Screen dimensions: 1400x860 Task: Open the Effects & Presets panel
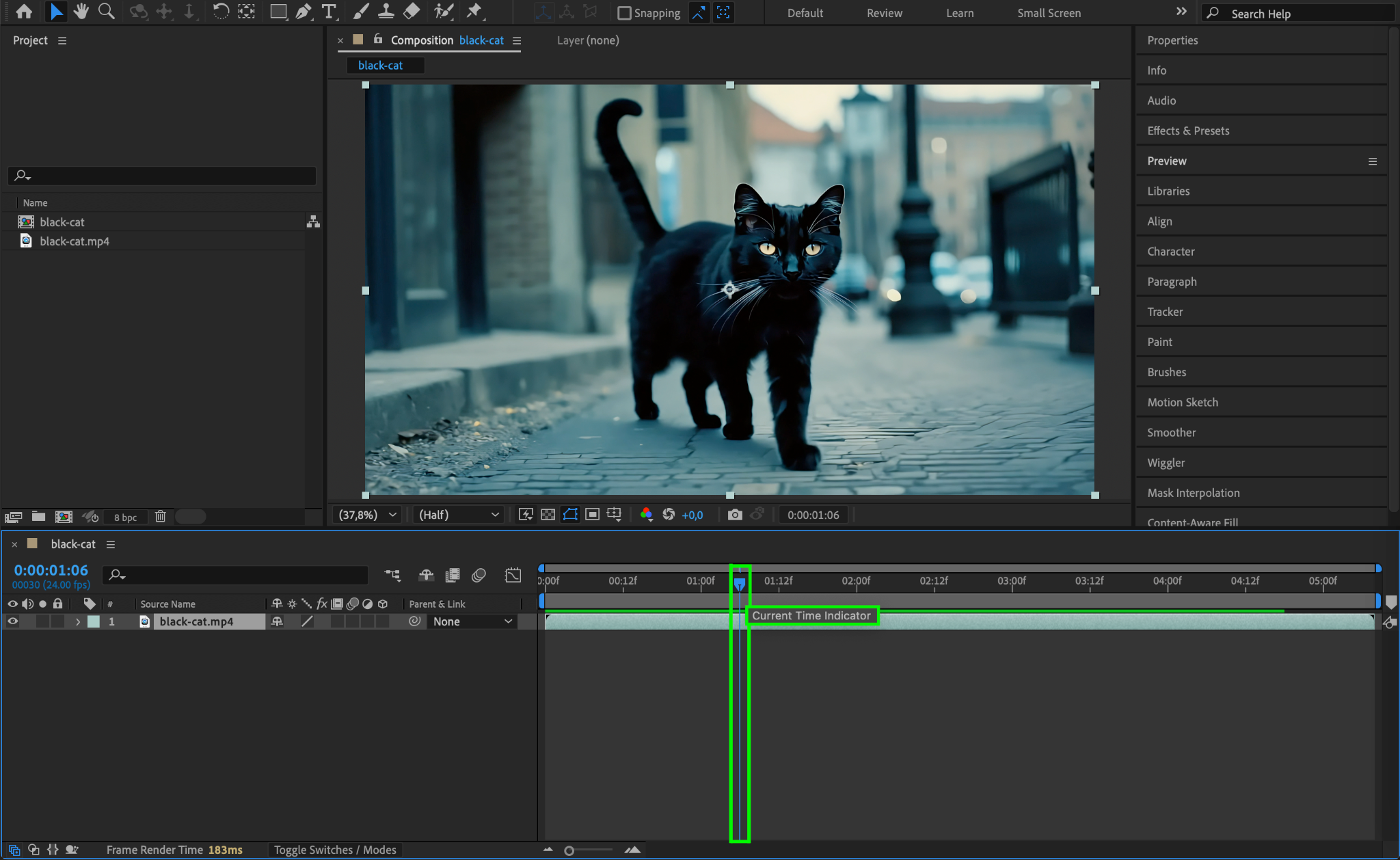coord(1188,131)
